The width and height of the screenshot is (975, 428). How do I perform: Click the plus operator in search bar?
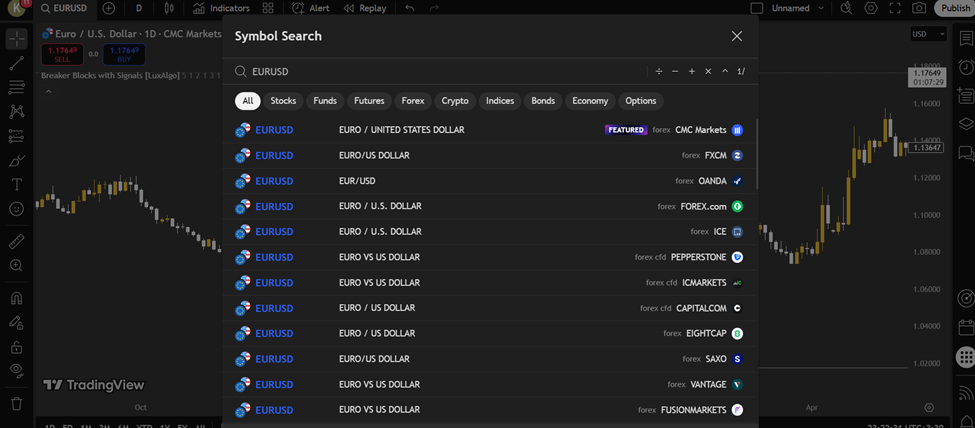691,72
